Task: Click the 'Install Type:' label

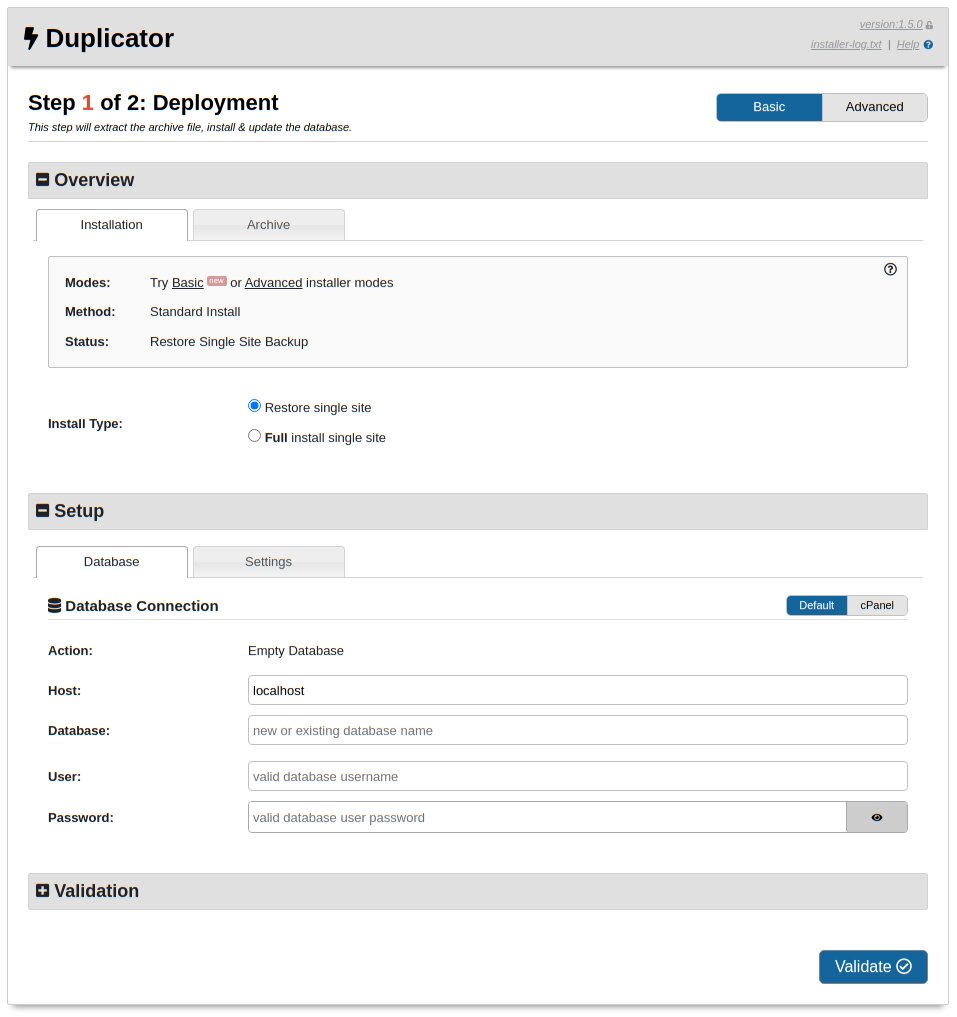Action: (85, 424)
